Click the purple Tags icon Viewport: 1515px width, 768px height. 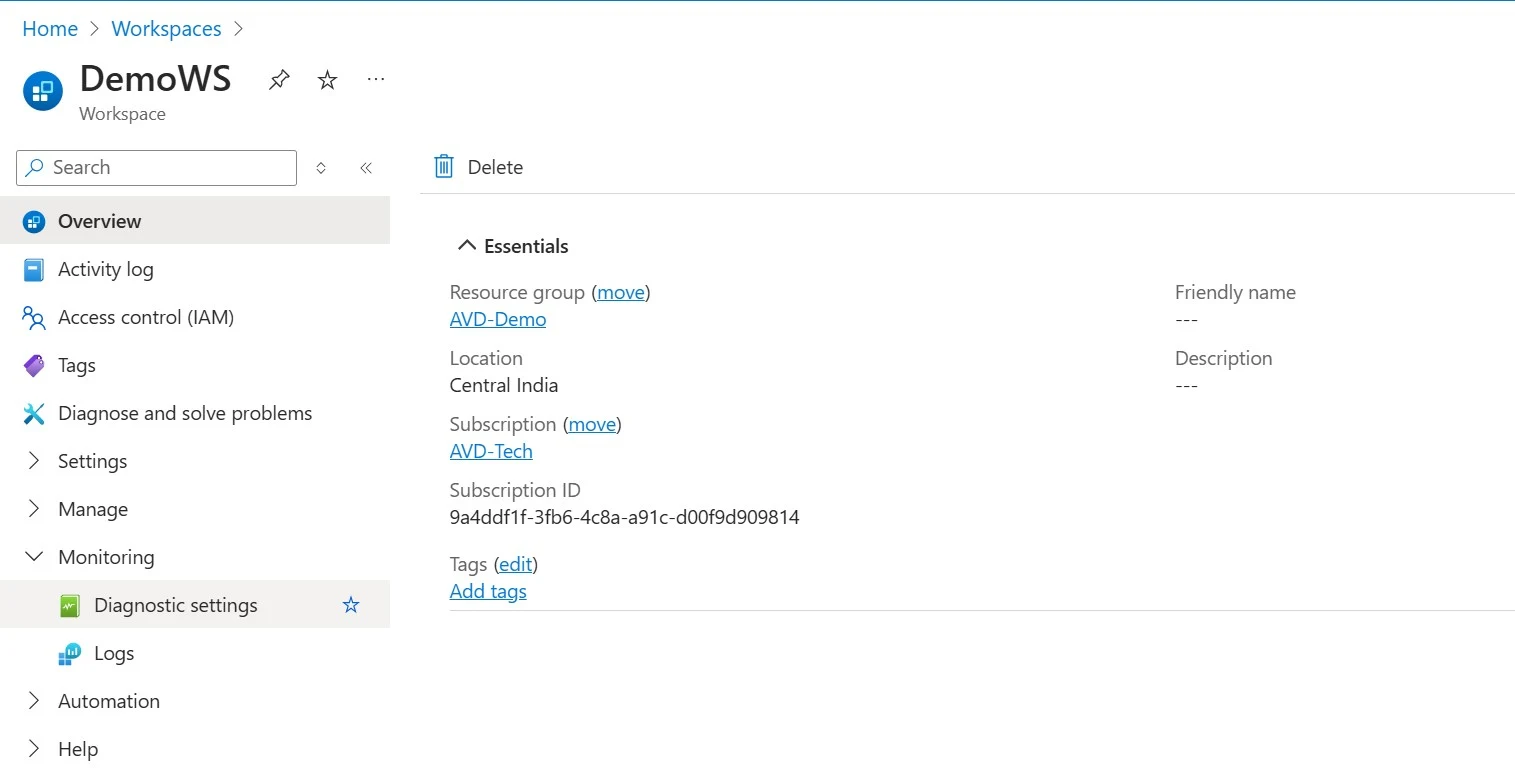pos(34,366)
